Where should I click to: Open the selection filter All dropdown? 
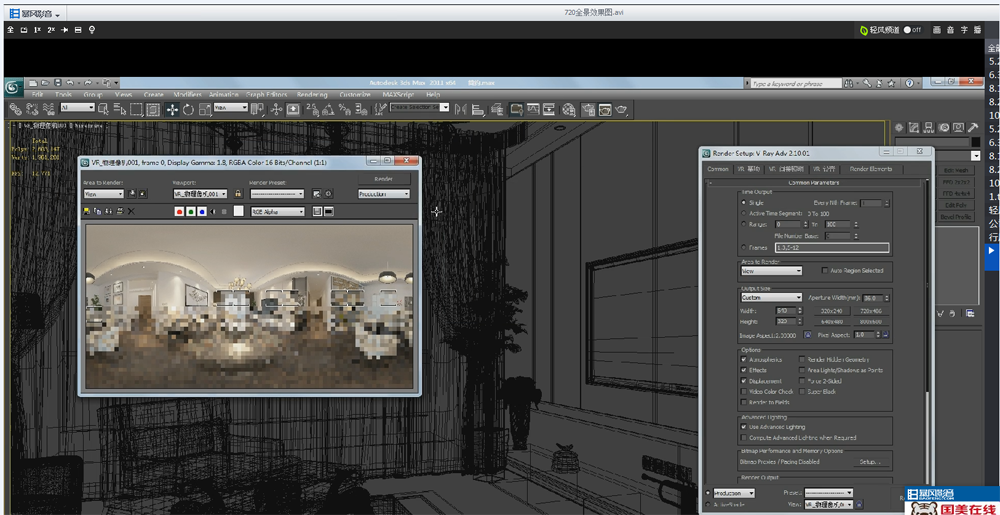77,107
